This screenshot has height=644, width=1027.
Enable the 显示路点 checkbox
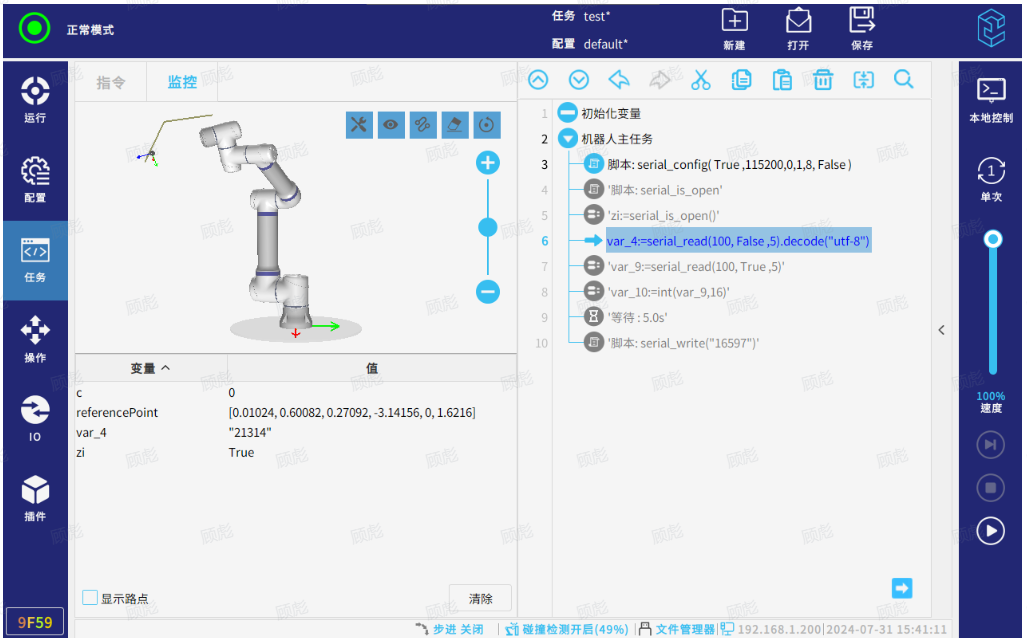(90, 598)
